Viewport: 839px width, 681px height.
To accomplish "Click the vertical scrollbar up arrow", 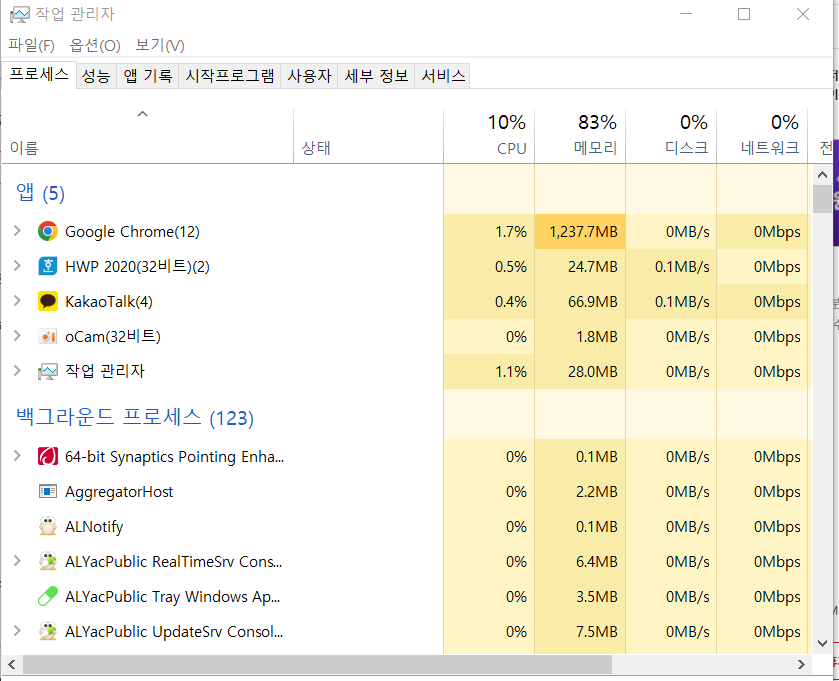I will 822,174.
